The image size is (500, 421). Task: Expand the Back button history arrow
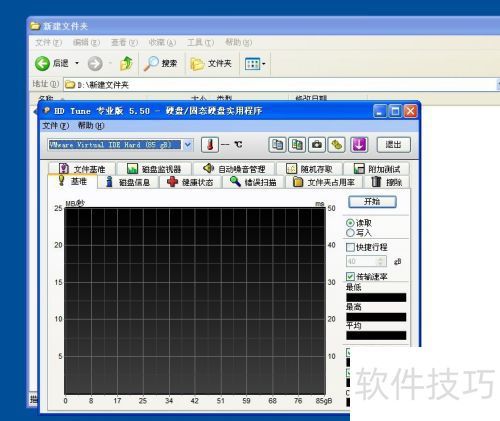(x=77, y=63)
